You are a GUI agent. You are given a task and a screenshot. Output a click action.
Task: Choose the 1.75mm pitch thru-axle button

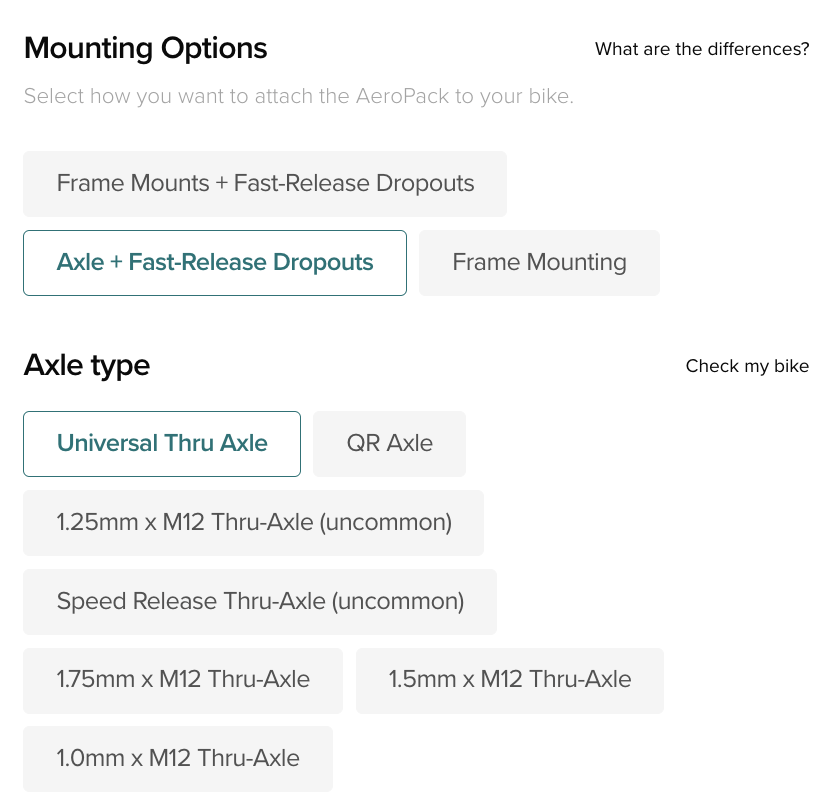pyautogui.click(x=183, y=681)
